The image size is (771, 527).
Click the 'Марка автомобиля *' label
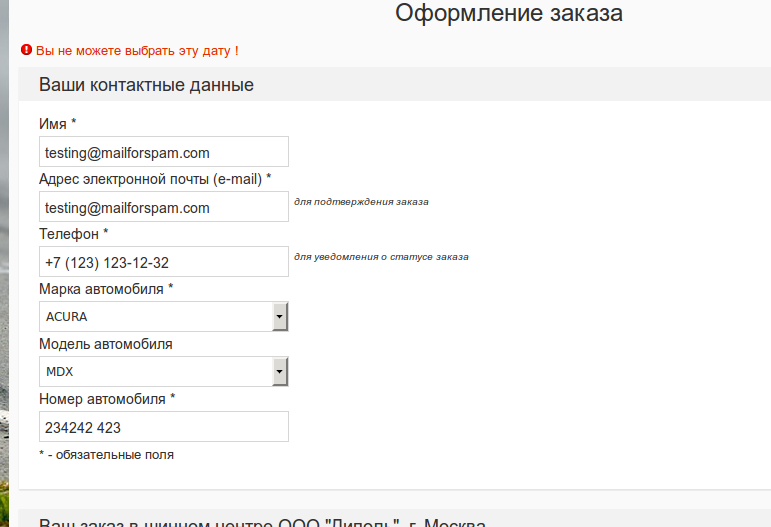[x=106, y=289]
